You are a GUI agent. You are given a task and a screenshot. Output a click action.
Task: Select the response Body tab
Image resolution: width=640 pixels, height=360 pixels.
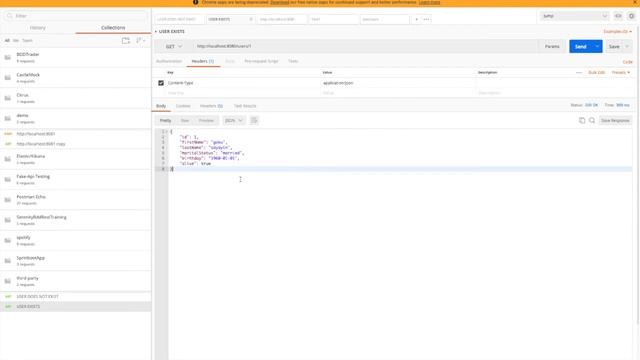pyautogui.click(x=161, y=106)
